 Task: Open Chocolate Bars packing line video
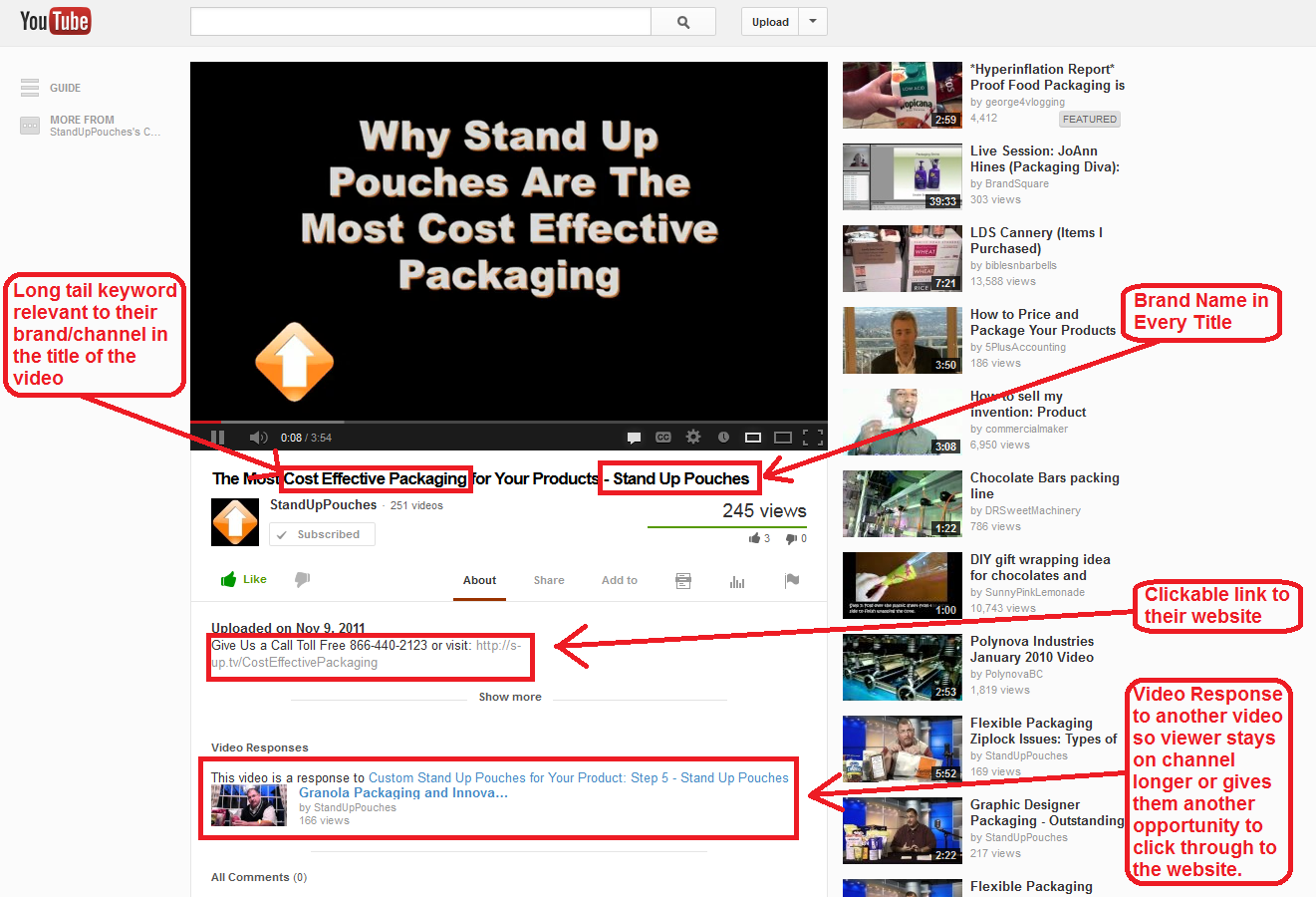pyautogui.click(x=1045, y=485)
